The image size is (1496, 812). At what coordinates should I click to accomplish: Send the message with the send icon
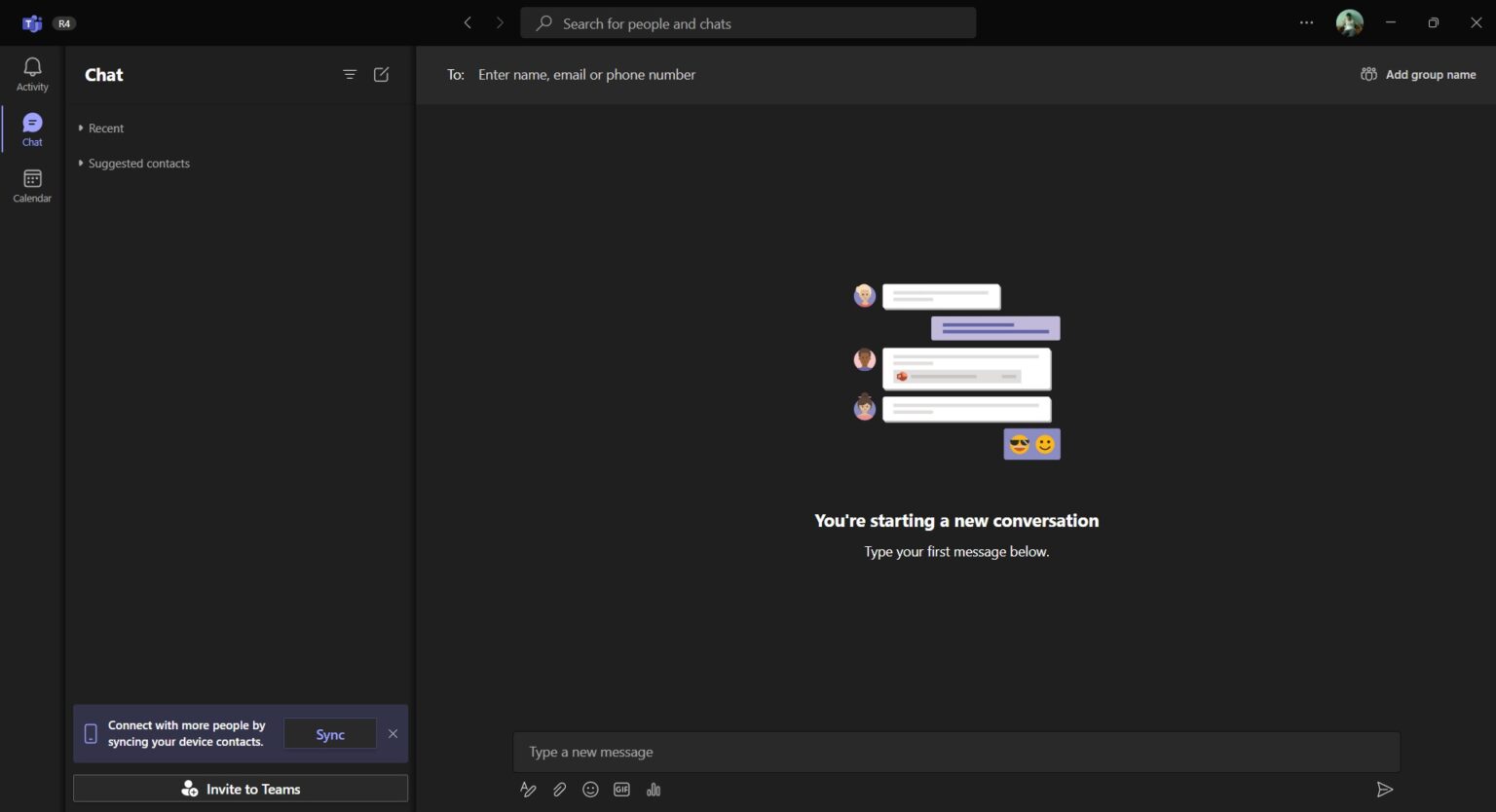[x=1385, y=790]
